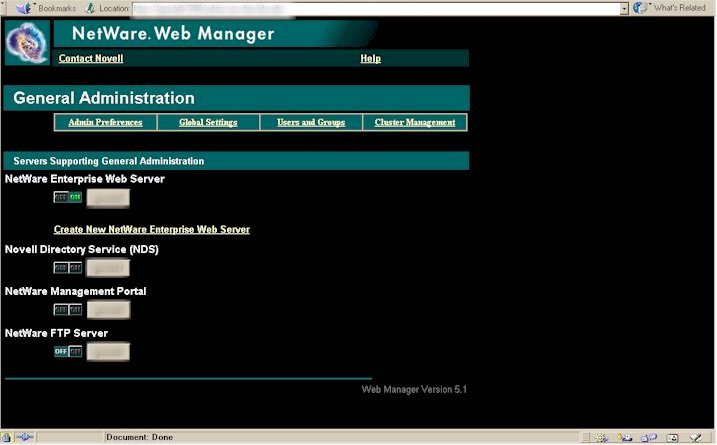
Task: Open the Global Settings tab
Action: [x=208, y=122]
